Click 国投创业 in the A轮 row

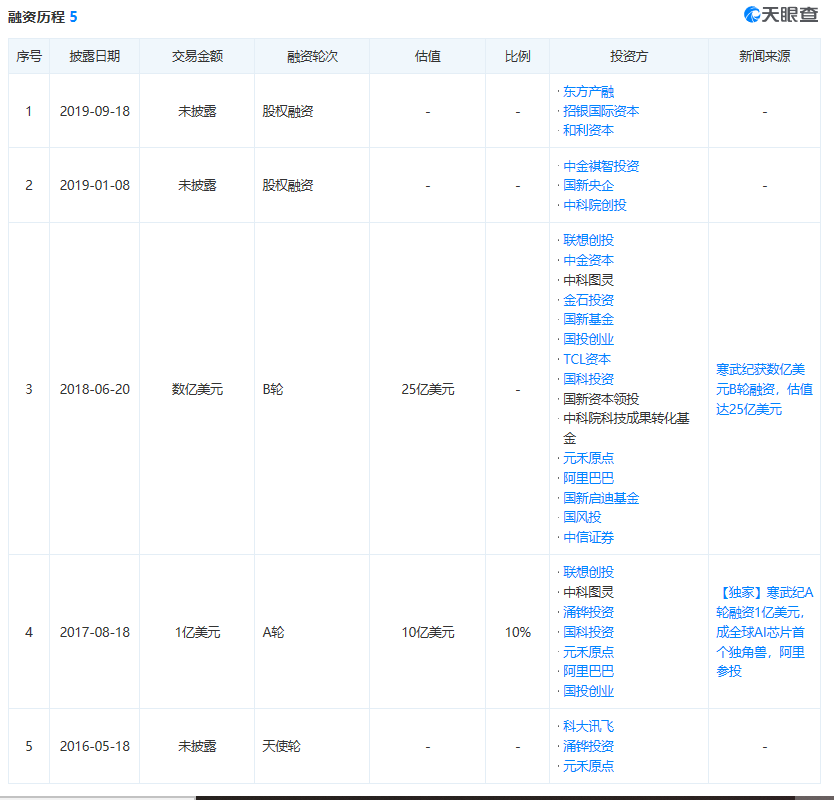588,691
